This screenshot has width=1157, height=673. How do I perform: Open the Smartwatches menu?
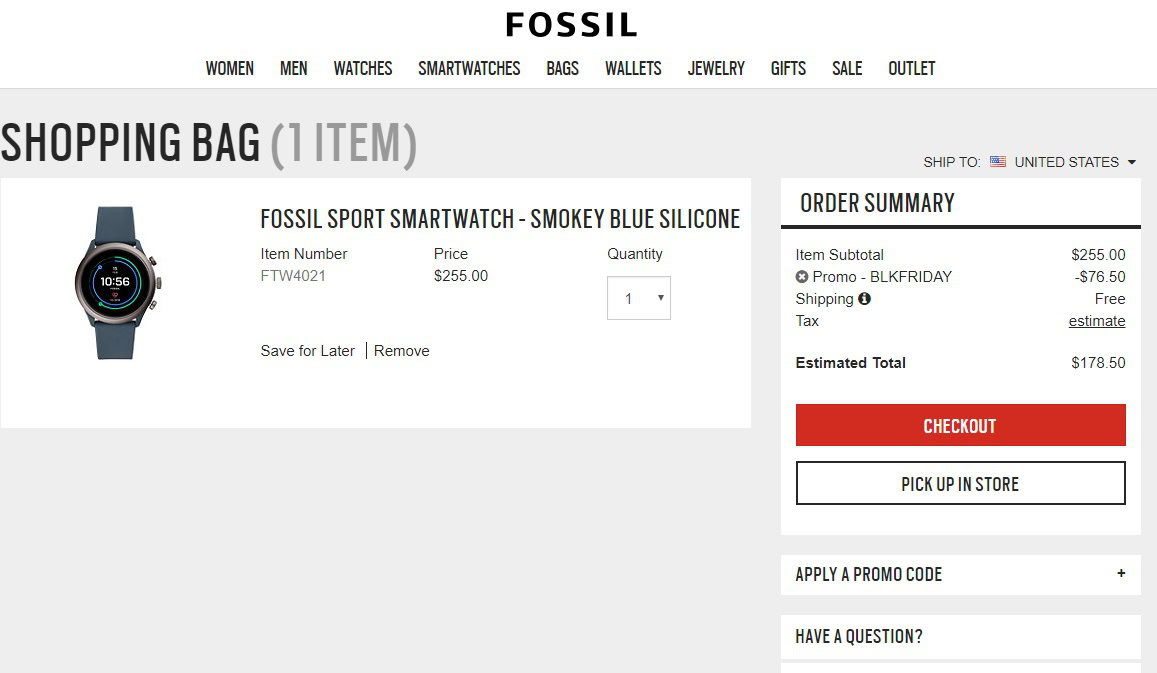pos(469,69)
